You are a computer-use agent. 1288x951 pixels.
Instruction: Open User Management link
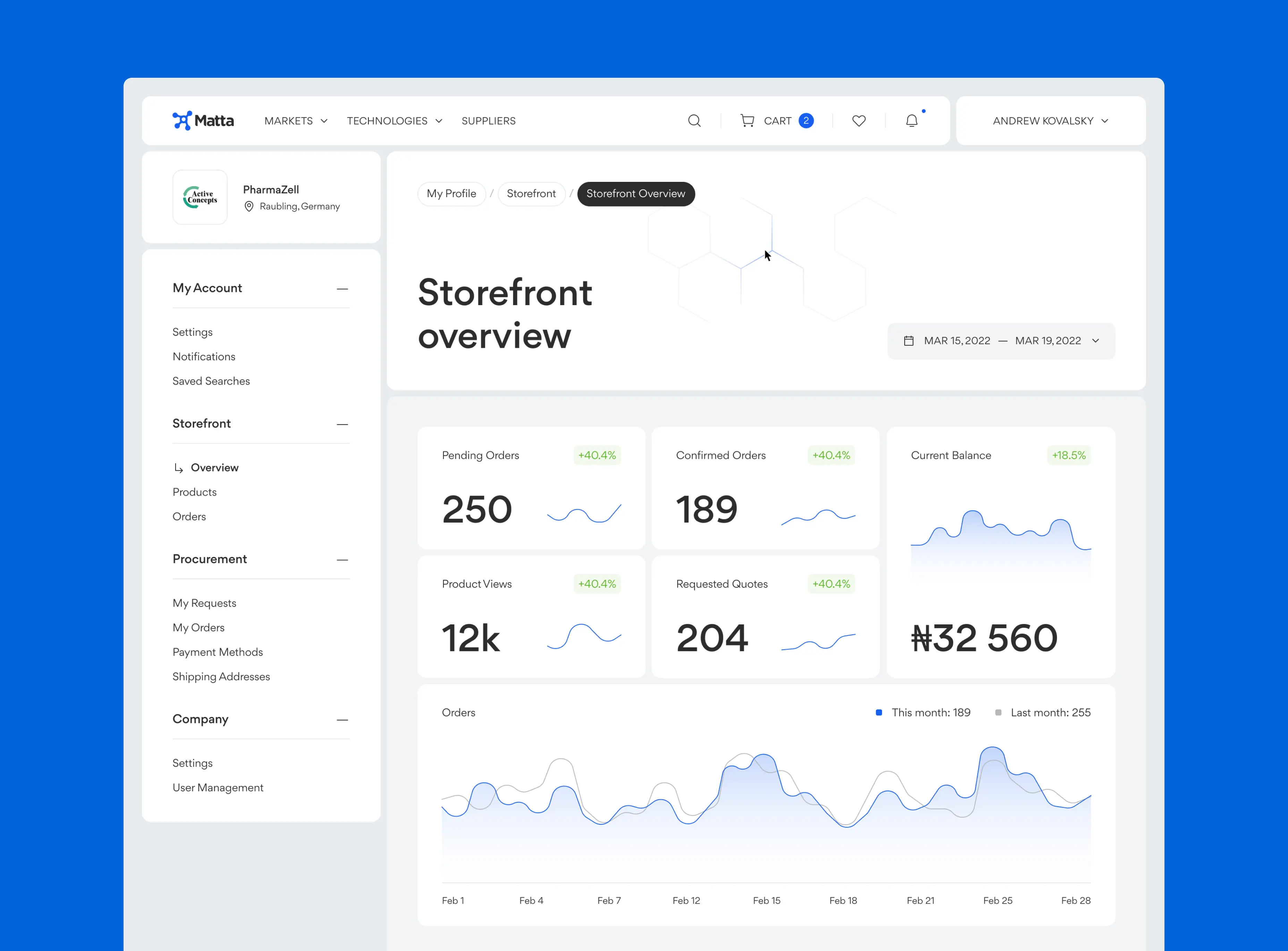tap(218, 788)
